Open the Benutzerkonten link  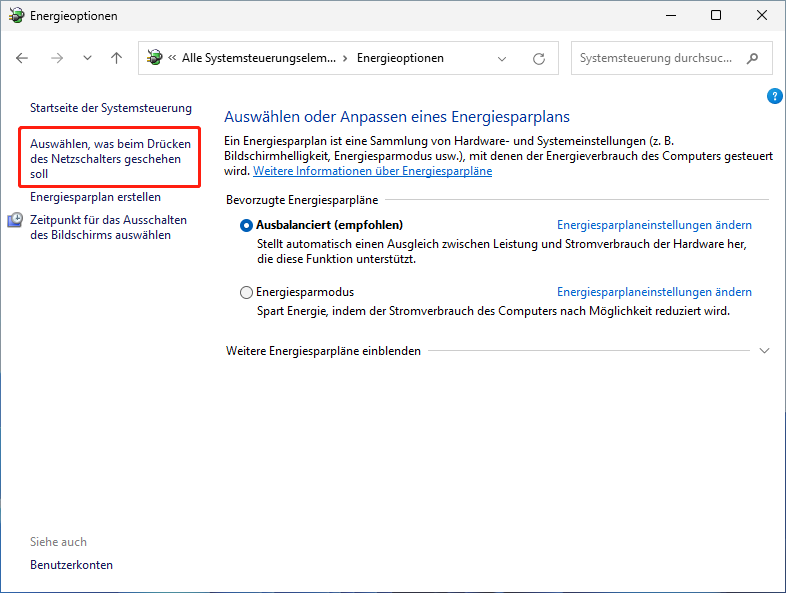click(x=71, y=565)
